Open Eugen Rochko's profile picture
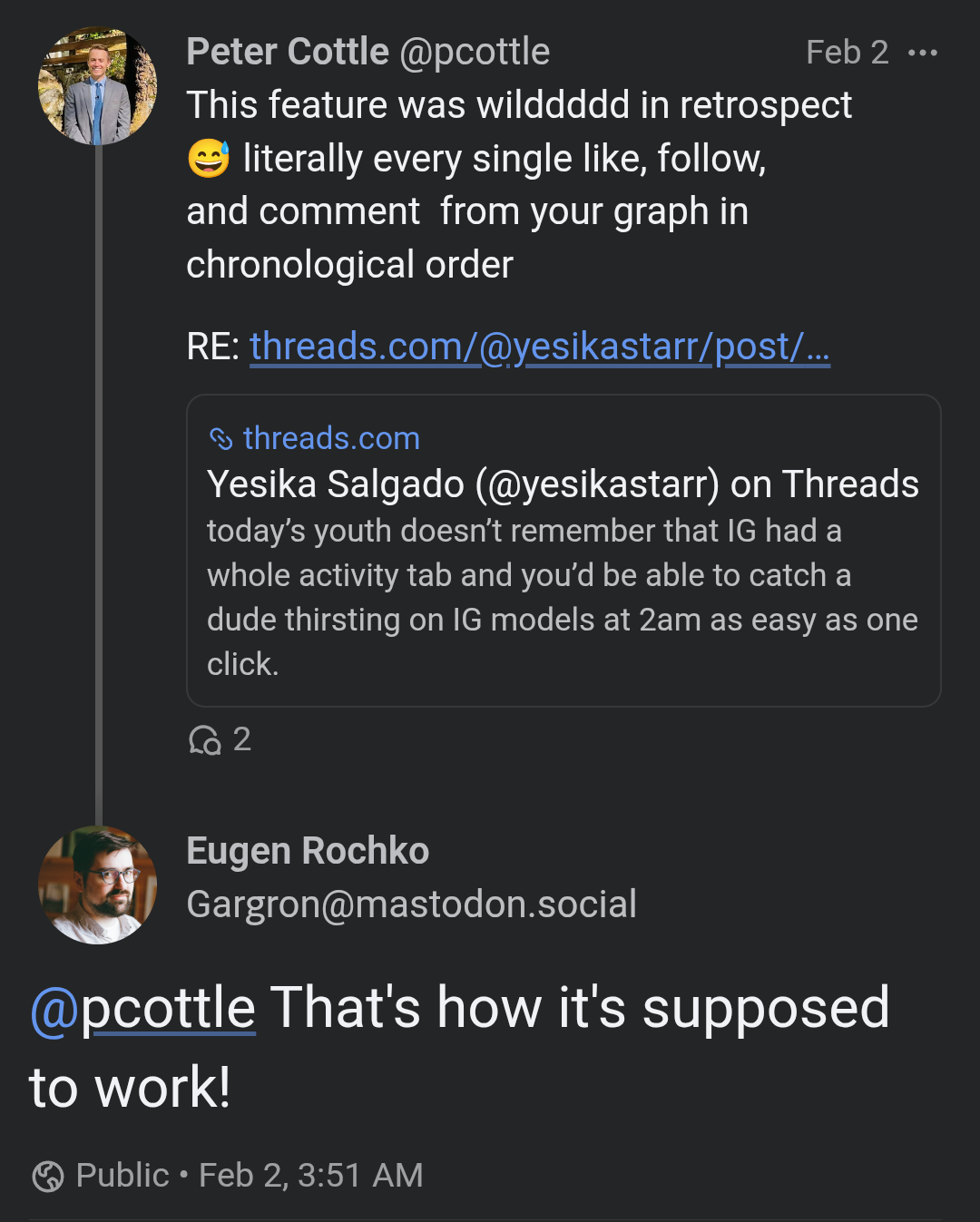This screenshot has width=980, height=1222. [97, 885]
